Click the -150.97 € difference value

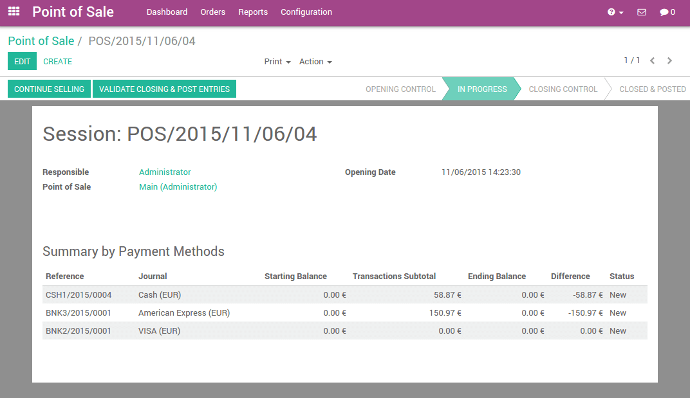tap(585, 313)
